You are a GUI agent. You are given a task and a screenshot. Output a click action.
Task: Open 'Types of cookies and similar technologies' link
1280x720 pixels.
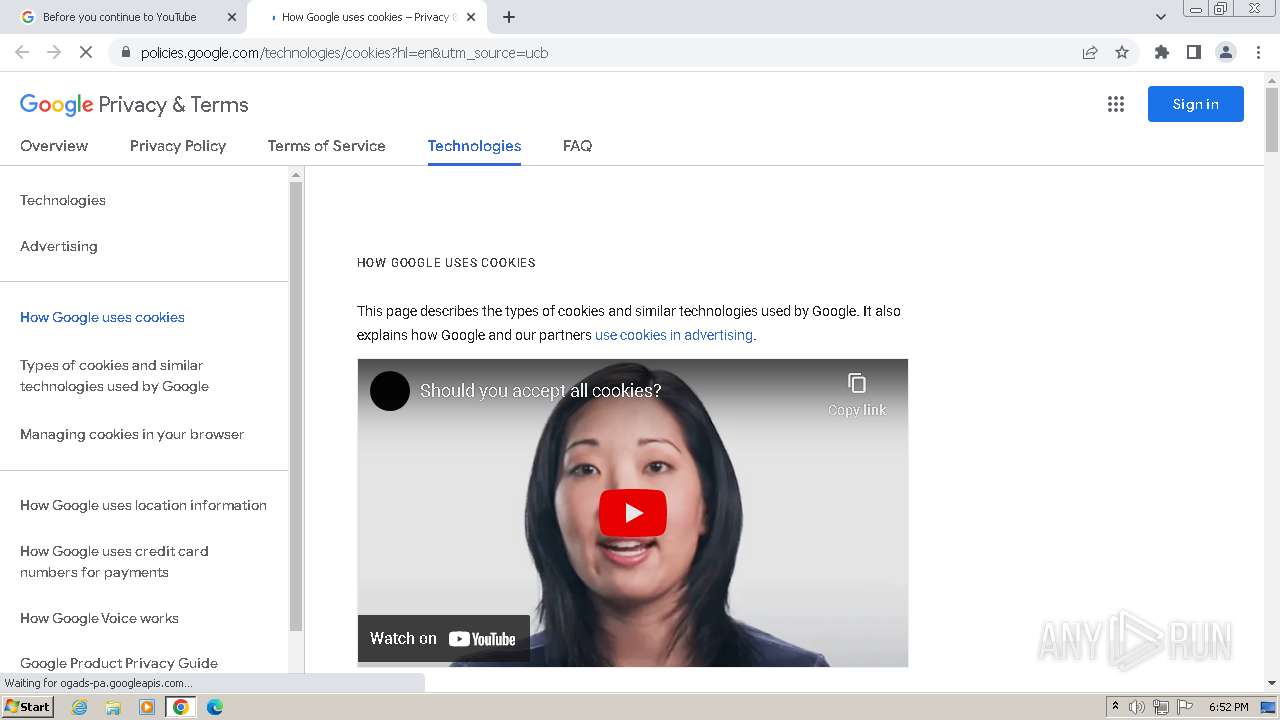coord(114,376)
